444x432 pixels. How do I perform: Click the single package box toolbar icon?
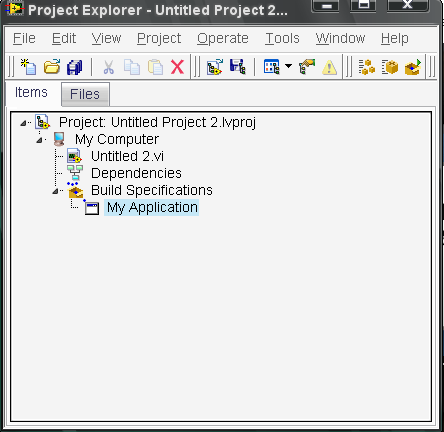pyautogui.click(x=390, y=67)
